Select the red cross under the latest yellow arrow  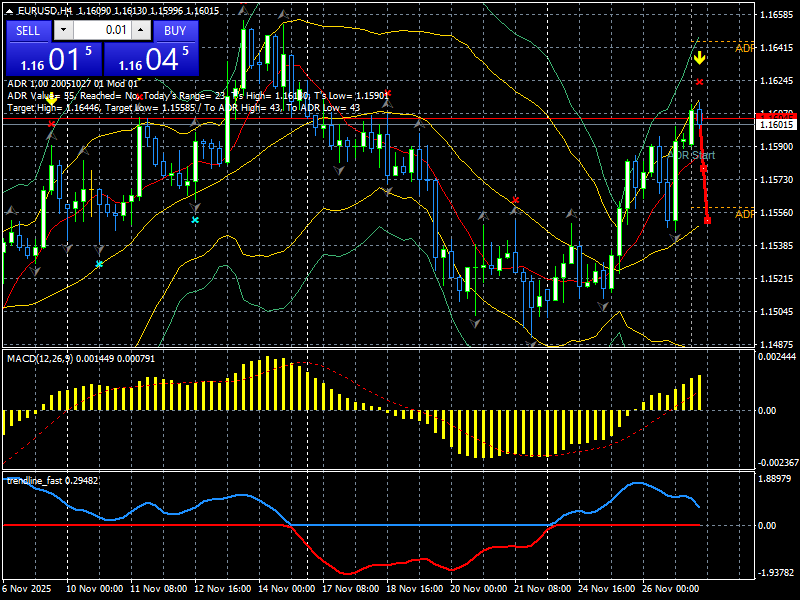(699, 82)
